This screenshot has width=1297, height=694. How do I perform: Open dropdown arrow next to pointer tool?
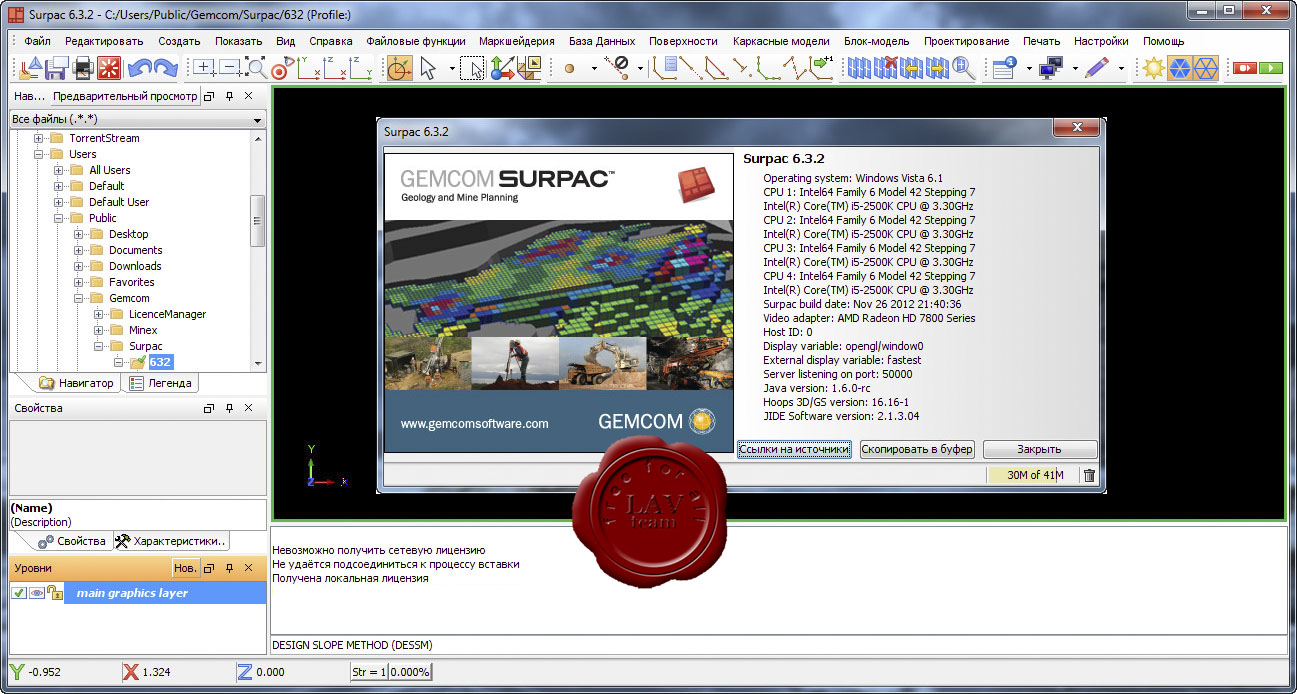point(452,69)
